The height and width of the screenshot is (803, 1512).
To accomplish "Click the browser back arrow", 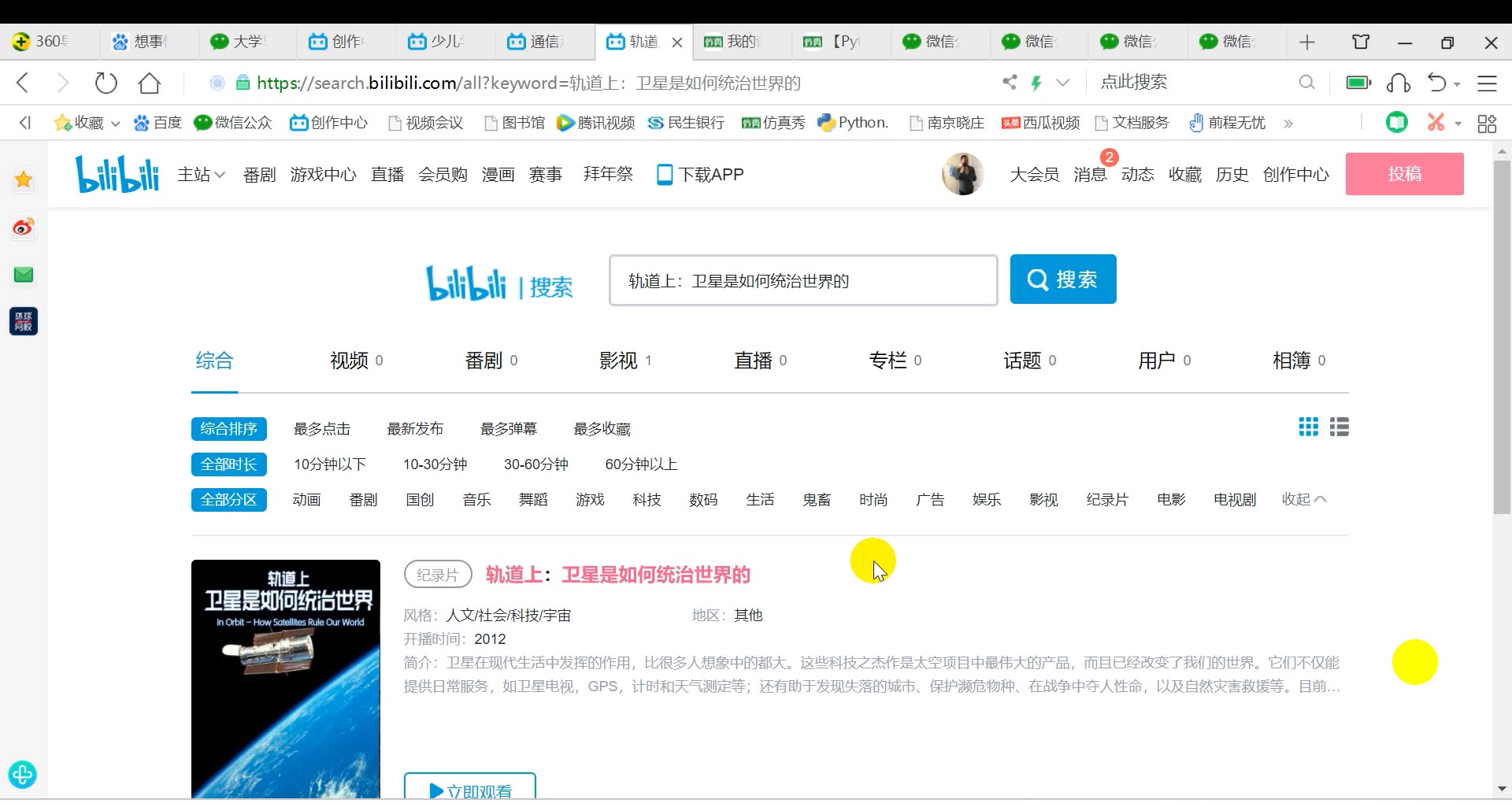I will pyautogui.click(x=23, y=83).
